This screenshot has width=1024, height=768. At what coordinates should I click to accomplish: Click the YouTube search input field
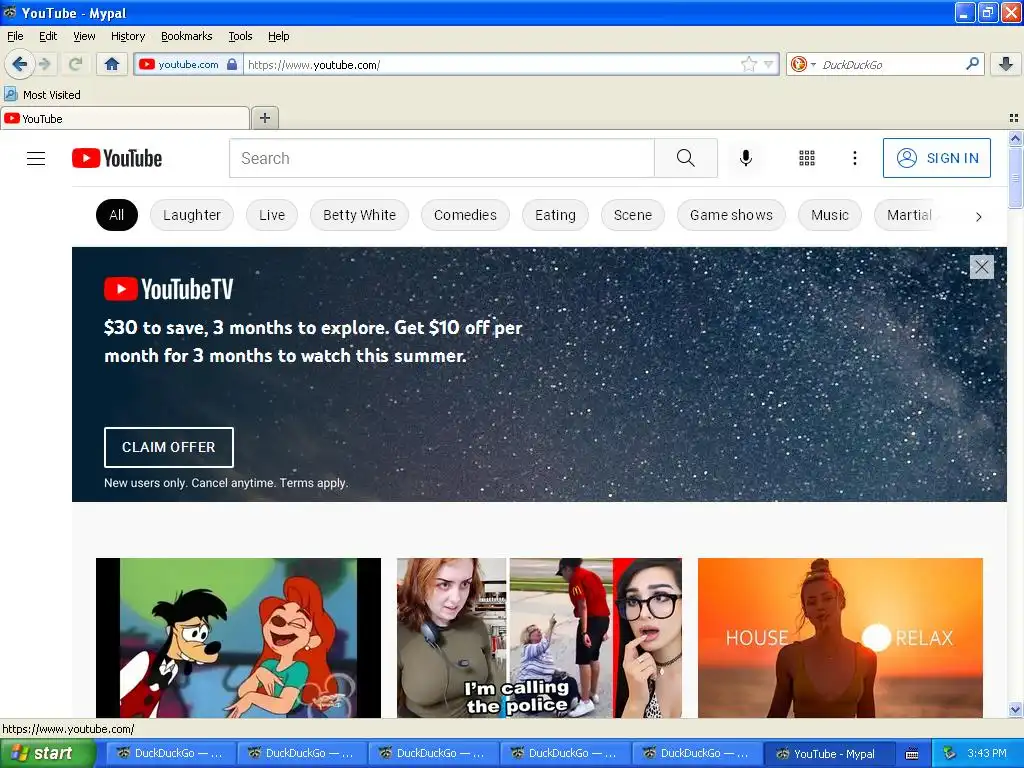click(442, 158)
